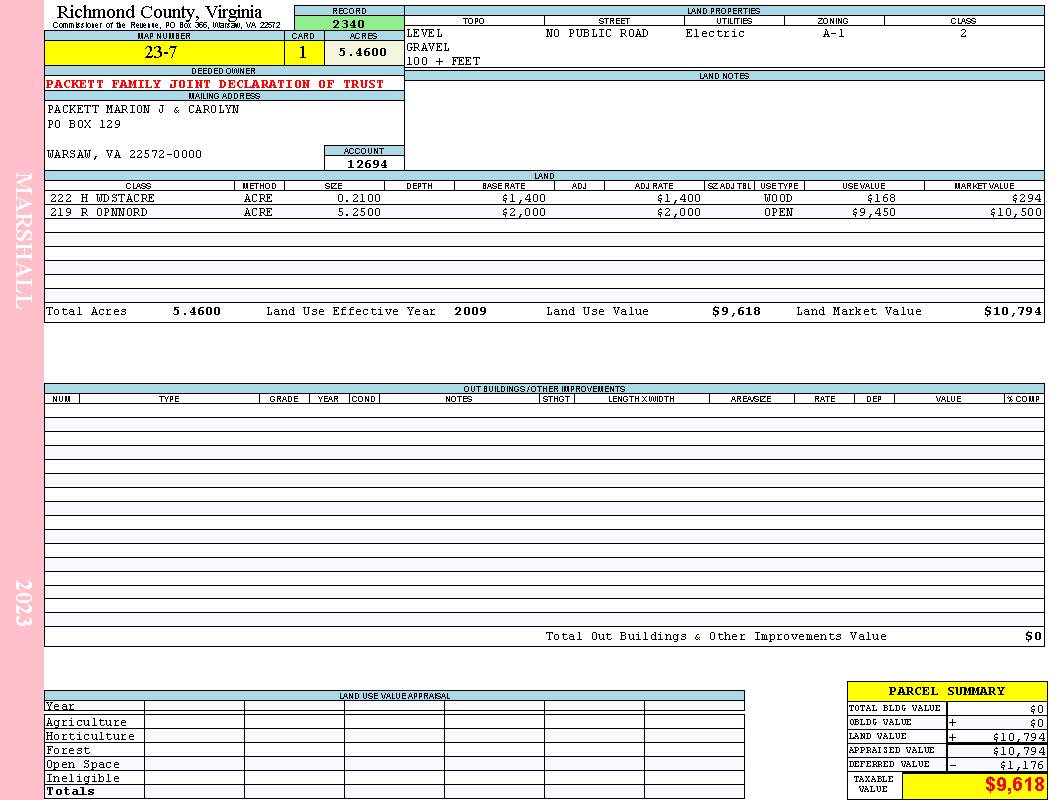
Task: Click size 0.2100 in land table
Action: point(359,199)
